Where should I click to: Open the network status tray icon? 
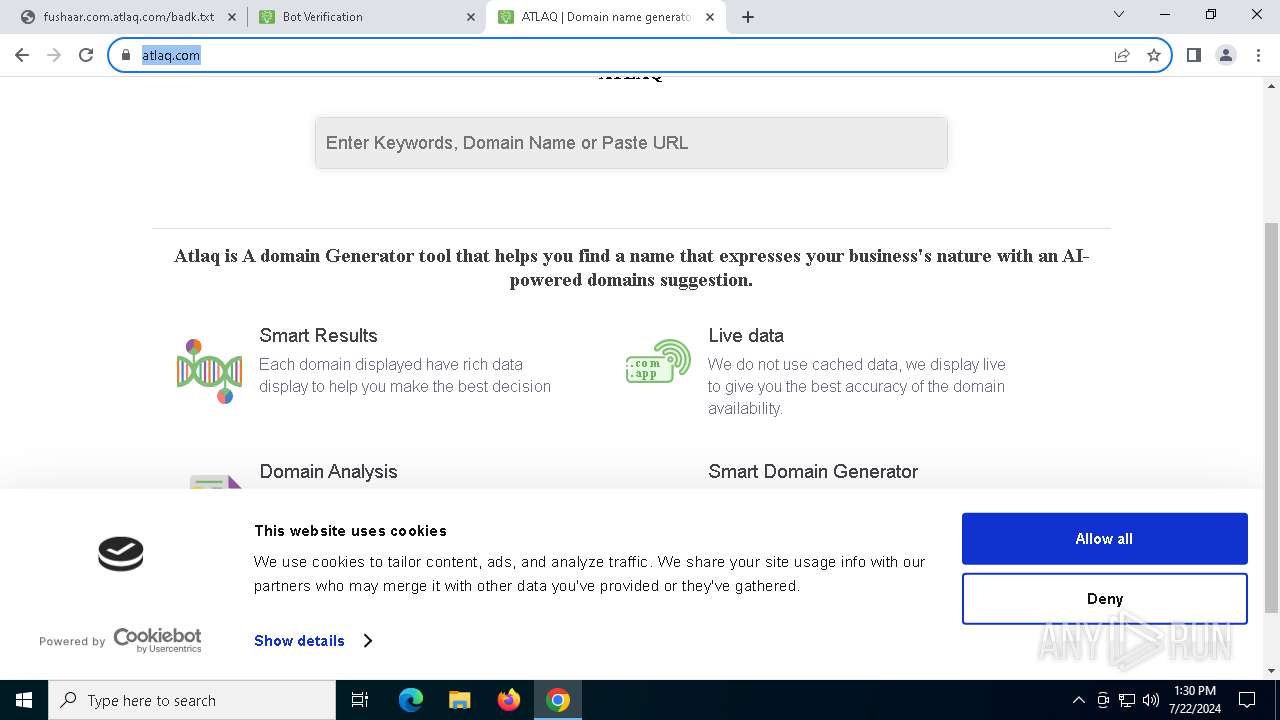1127,700
